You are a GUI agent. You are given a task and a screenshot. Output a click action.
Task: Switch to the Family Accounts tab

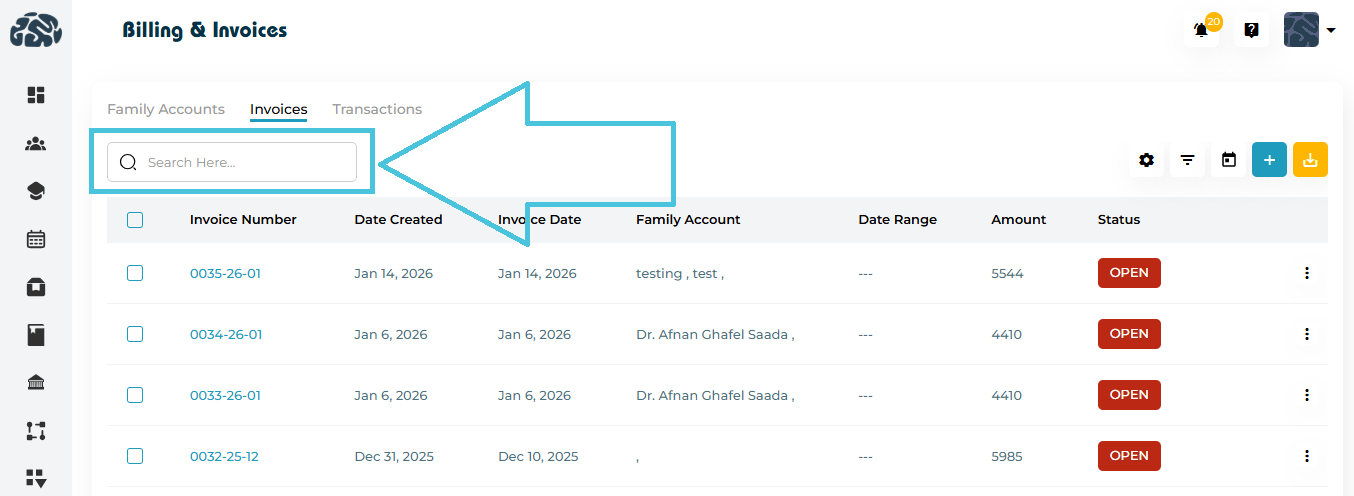coord(166,109)
